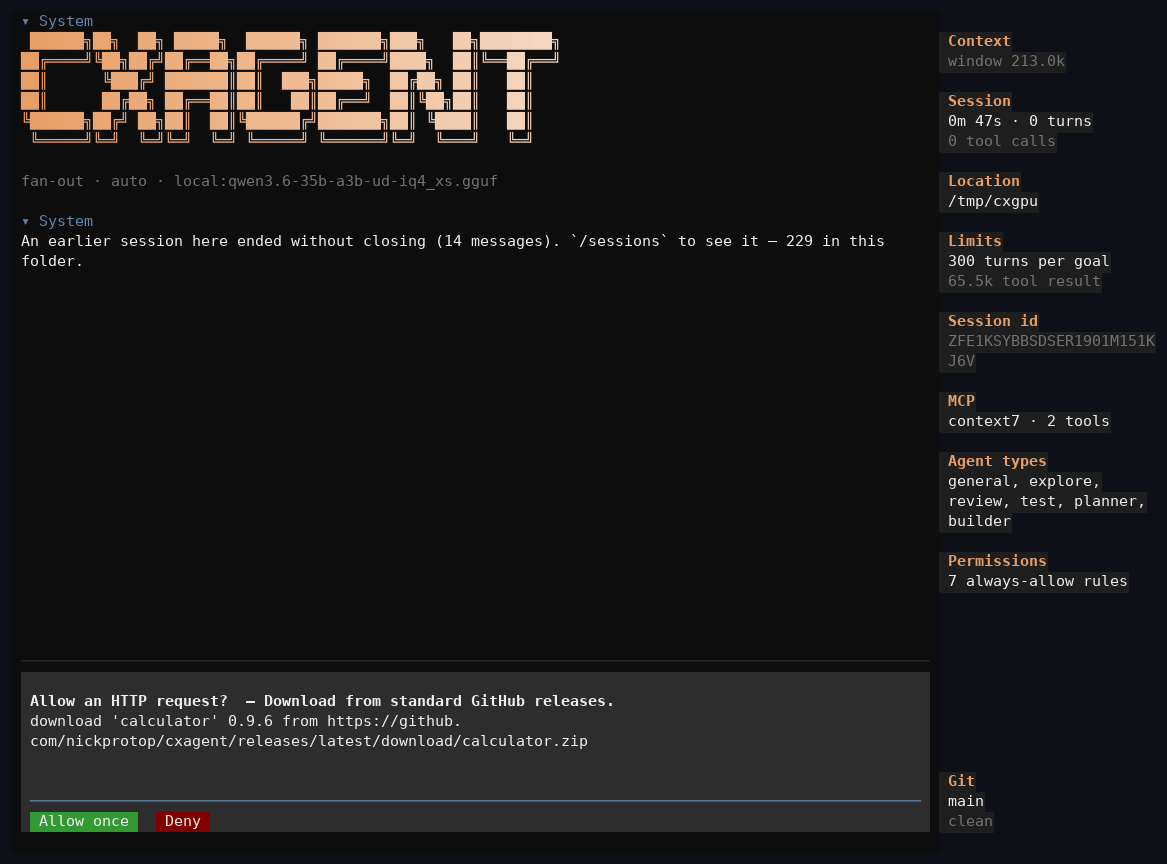The image size is (1167, 864).
Task: Click 7 always-allow rules text
Action: coord(1037,581)
